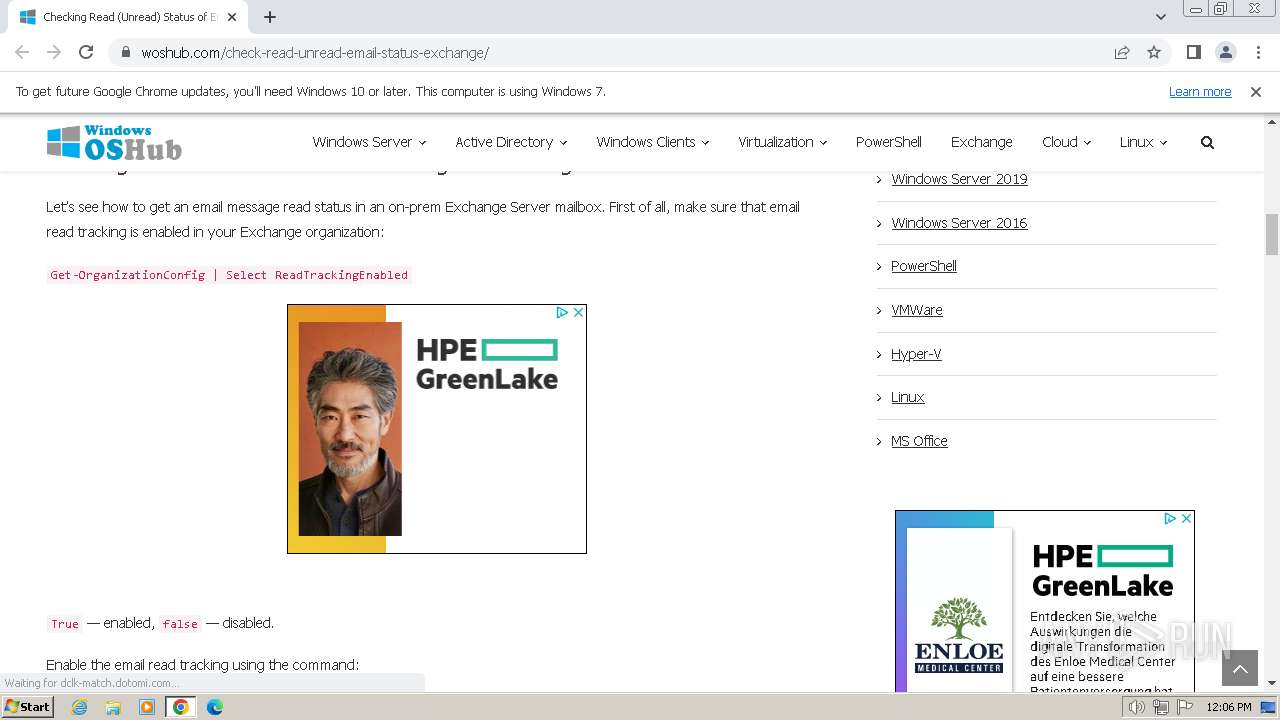Open Windows Server 2019 sidebar category
The image size is (1280, 720).
[x=959, y=179]
